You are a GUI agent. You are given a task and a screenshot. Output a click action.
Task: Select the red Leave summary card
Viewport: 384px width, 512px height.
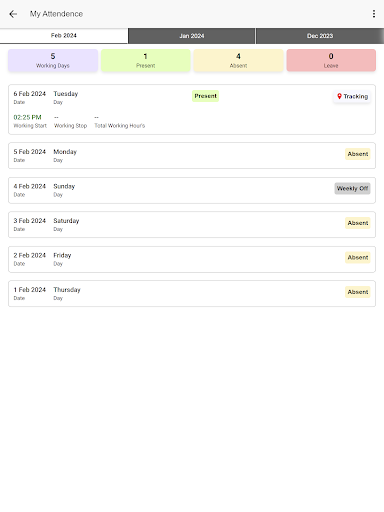[331, 60]
